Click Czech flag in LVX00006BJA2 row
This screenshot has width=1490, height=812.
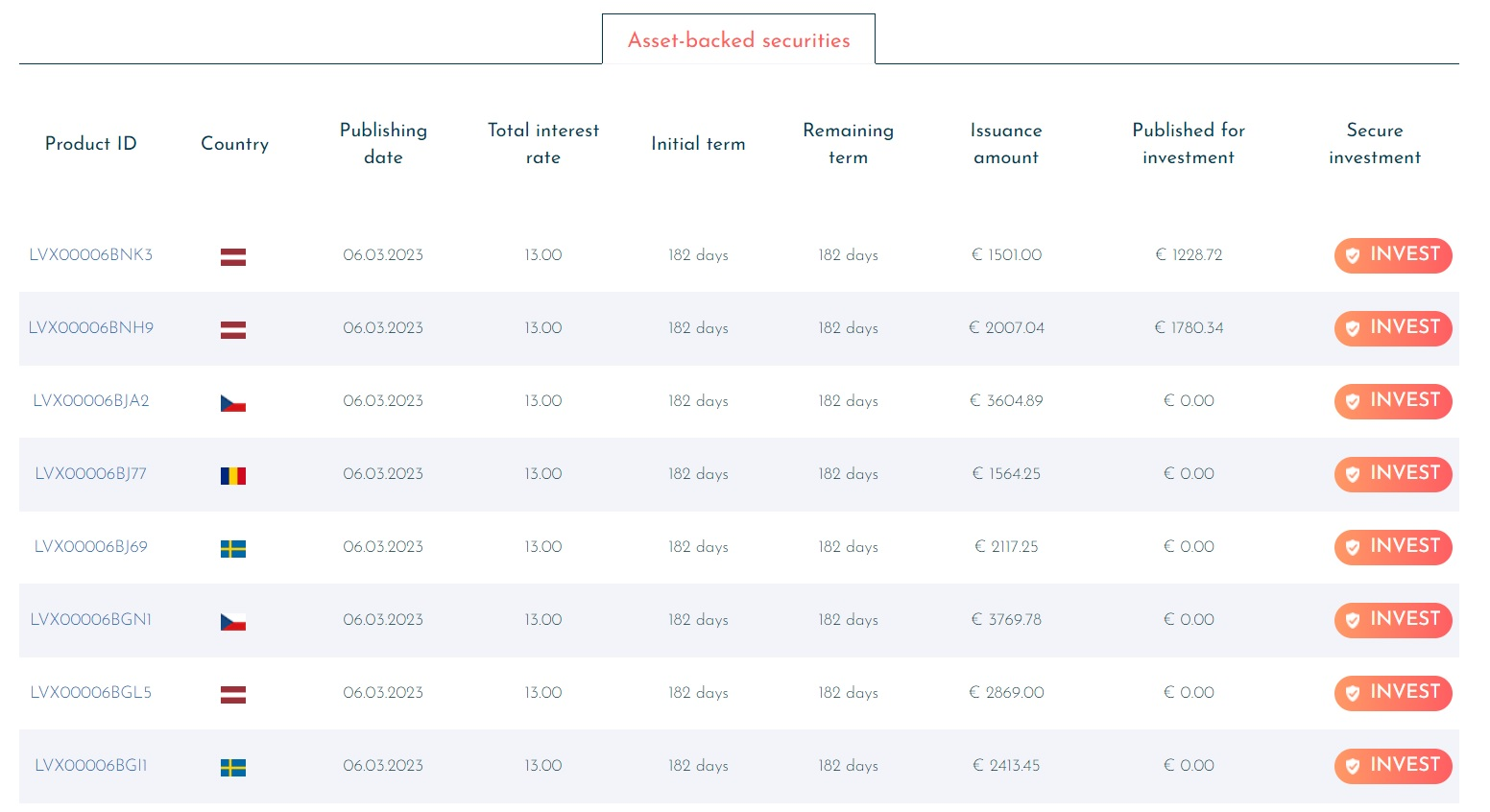[x=233, y=403]
